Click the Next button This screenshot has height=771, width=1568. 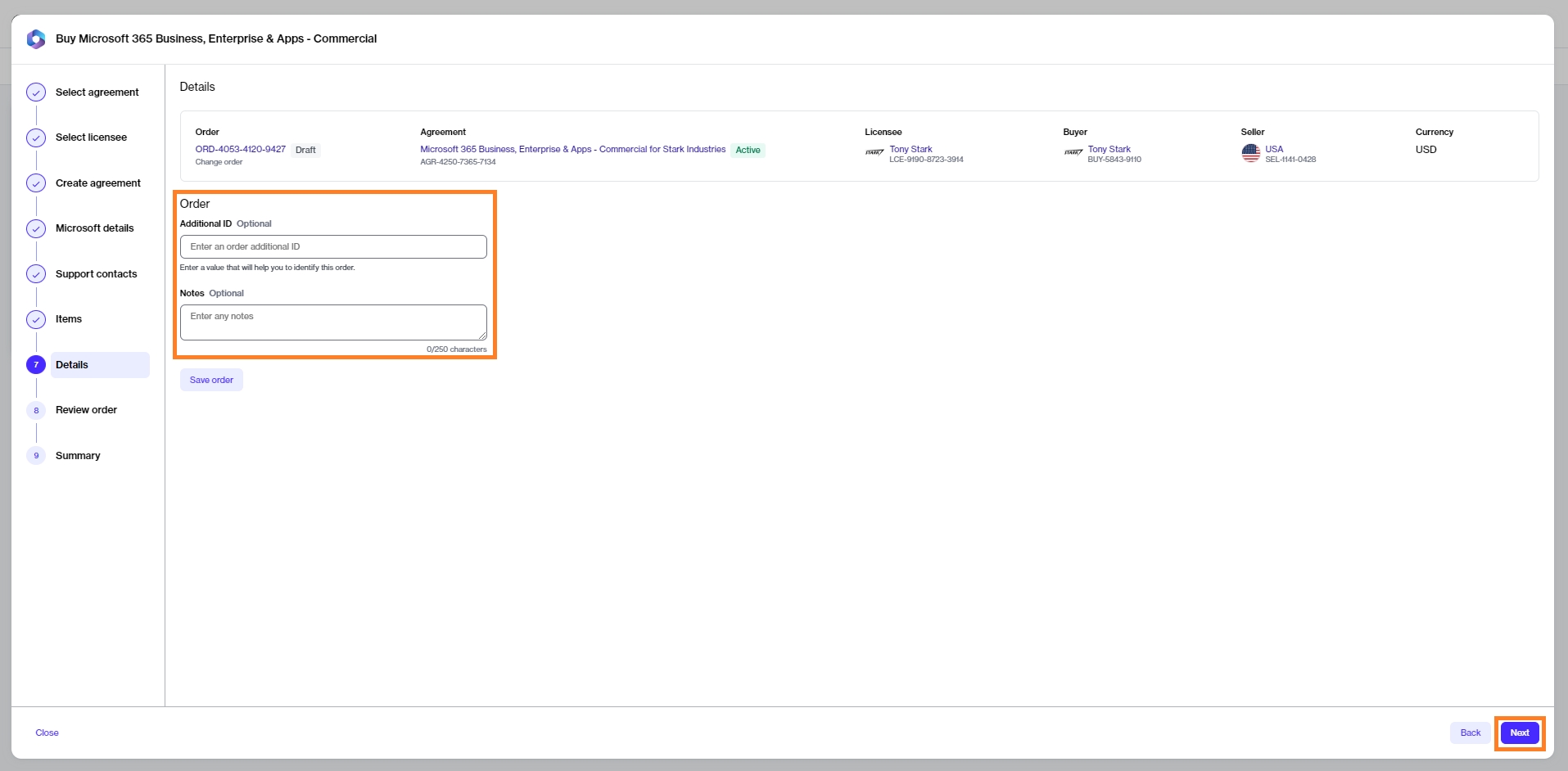1520,733
